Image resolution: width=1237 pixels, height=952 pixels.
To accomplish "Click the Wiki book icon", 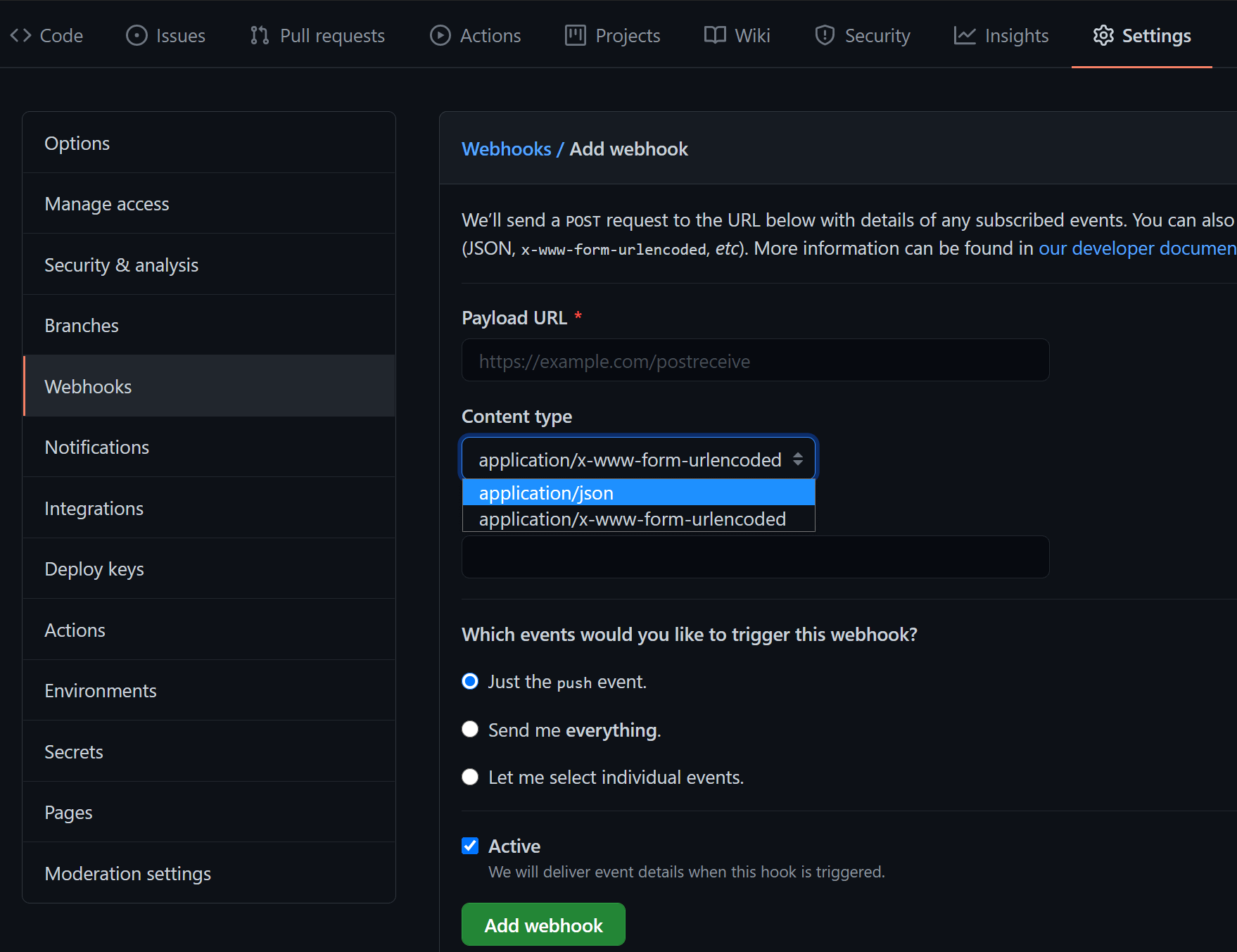I will point(715,35).
